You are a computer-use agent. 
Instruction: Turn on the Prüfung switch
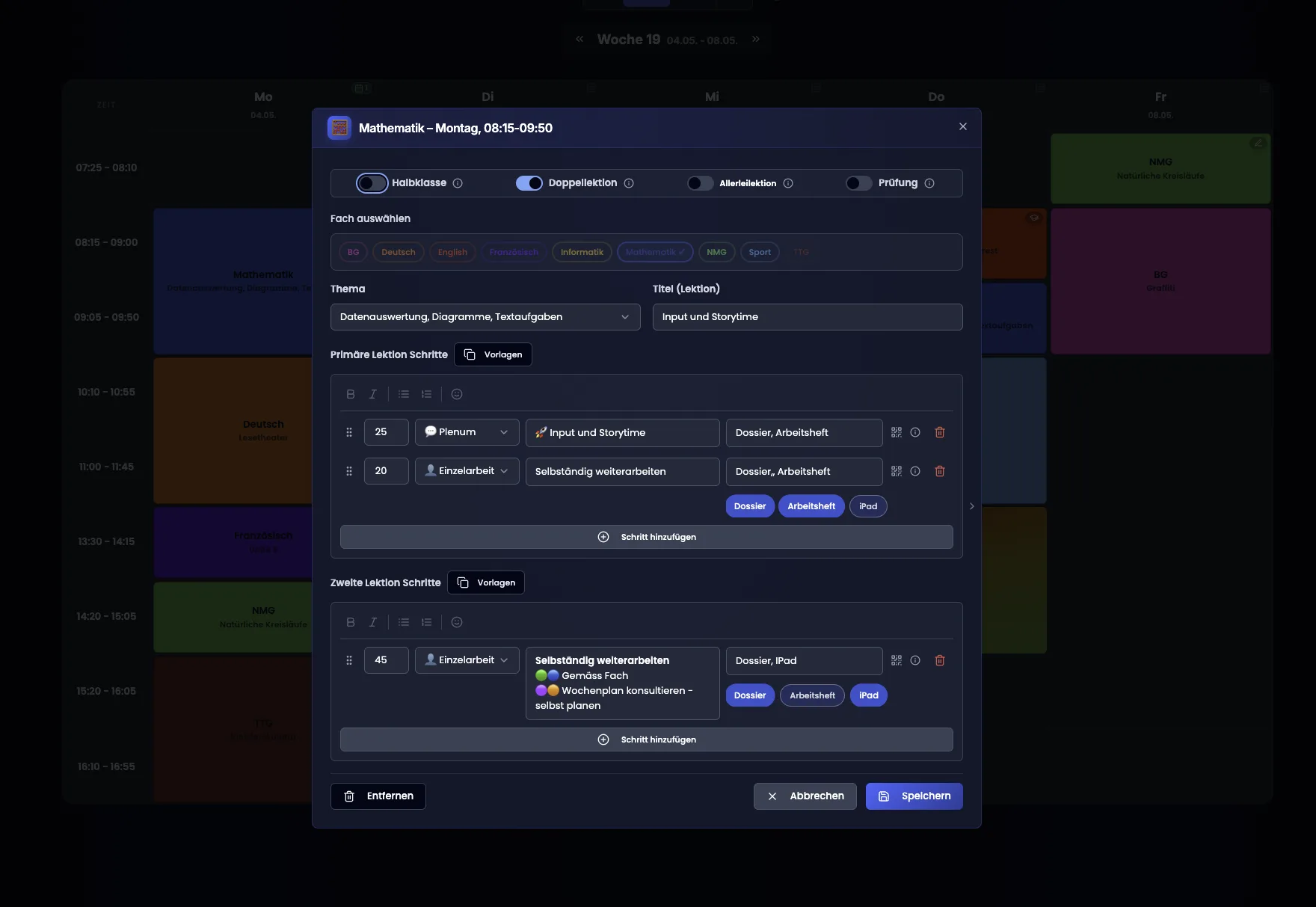point(859,183)
